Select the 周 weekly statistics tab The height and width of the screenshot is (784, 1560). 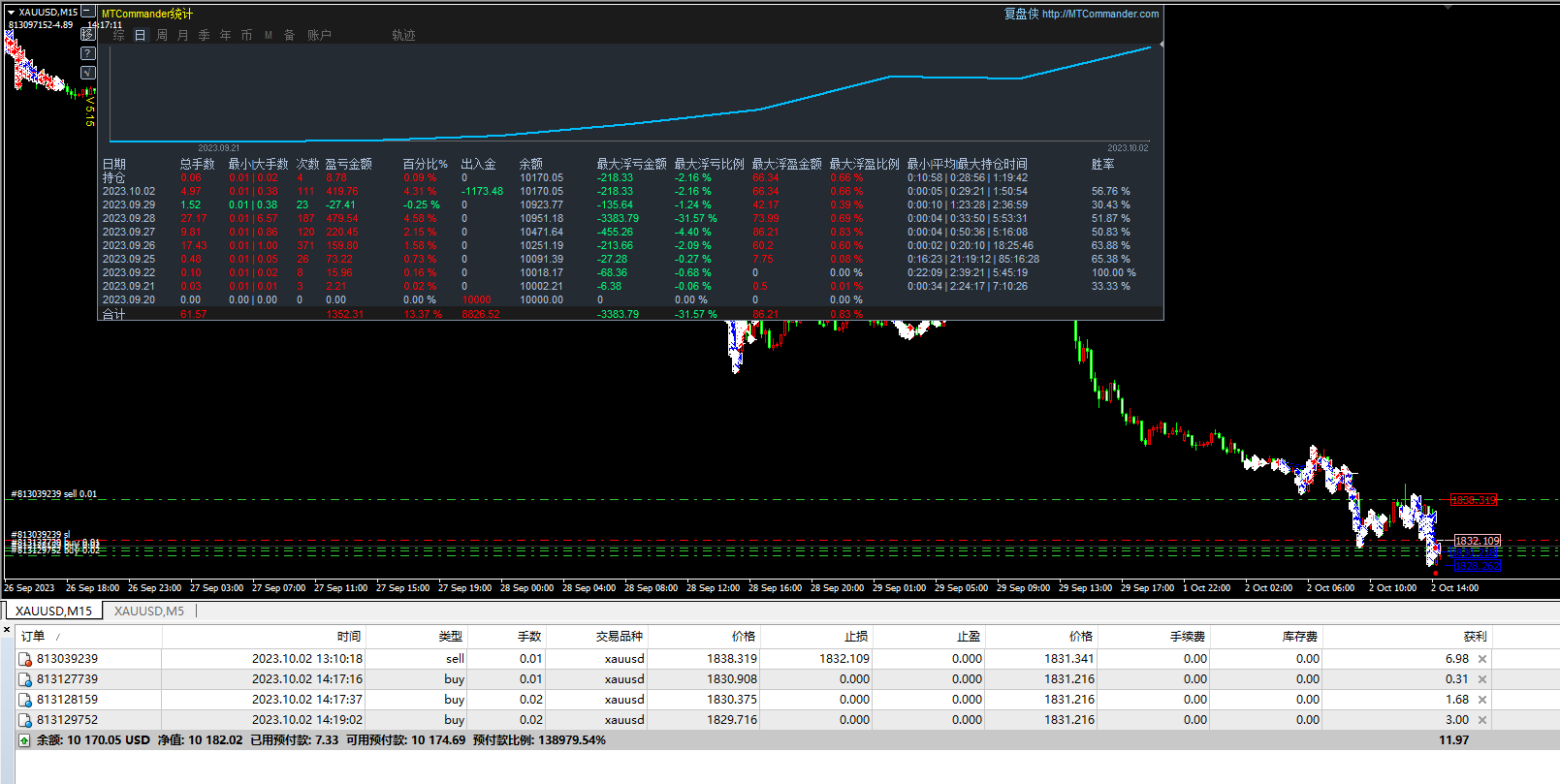point(162,35)
